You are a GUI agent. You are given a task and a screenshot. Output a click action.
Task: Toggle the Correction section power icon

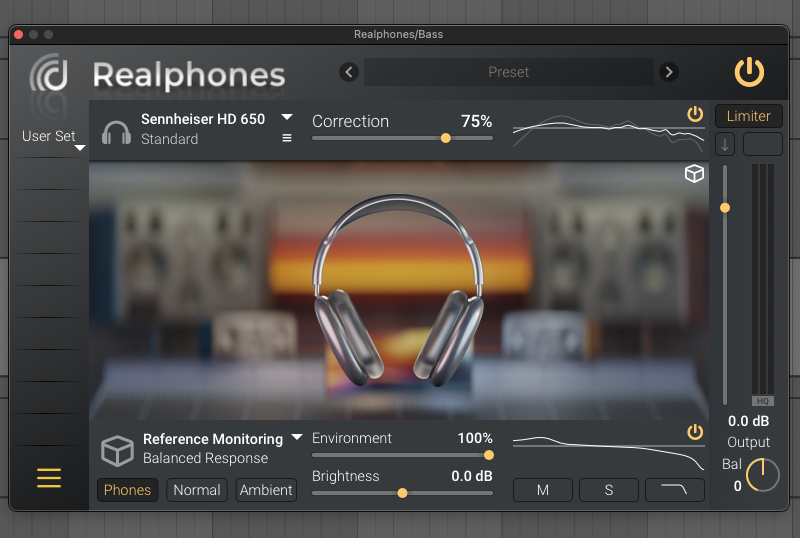[x=695, y=114]
